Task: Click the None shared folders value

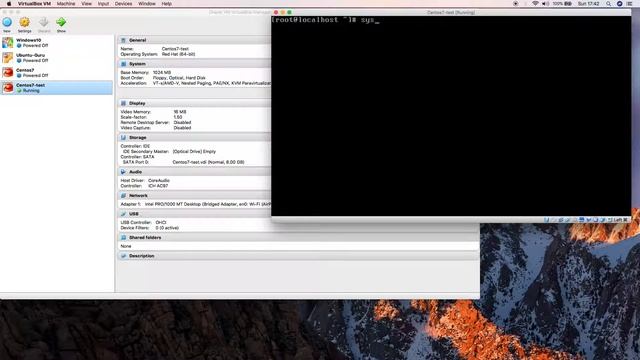Action: tap(126, 246)
